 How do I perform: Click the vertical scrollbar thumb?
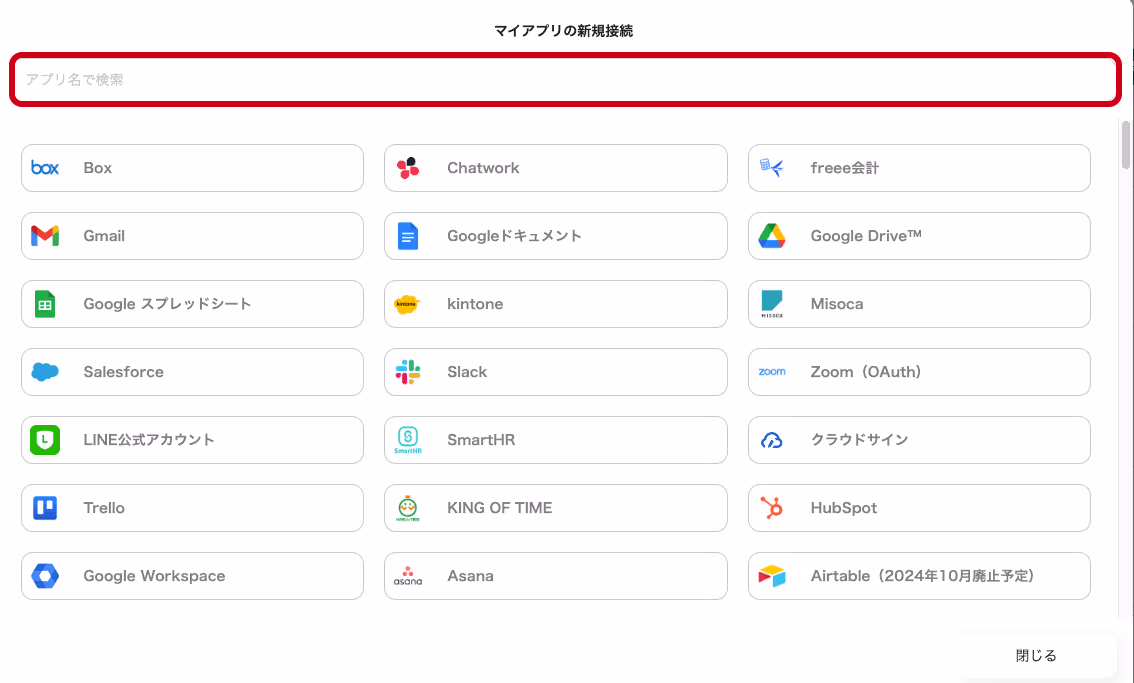click(x=1125, y=145)
